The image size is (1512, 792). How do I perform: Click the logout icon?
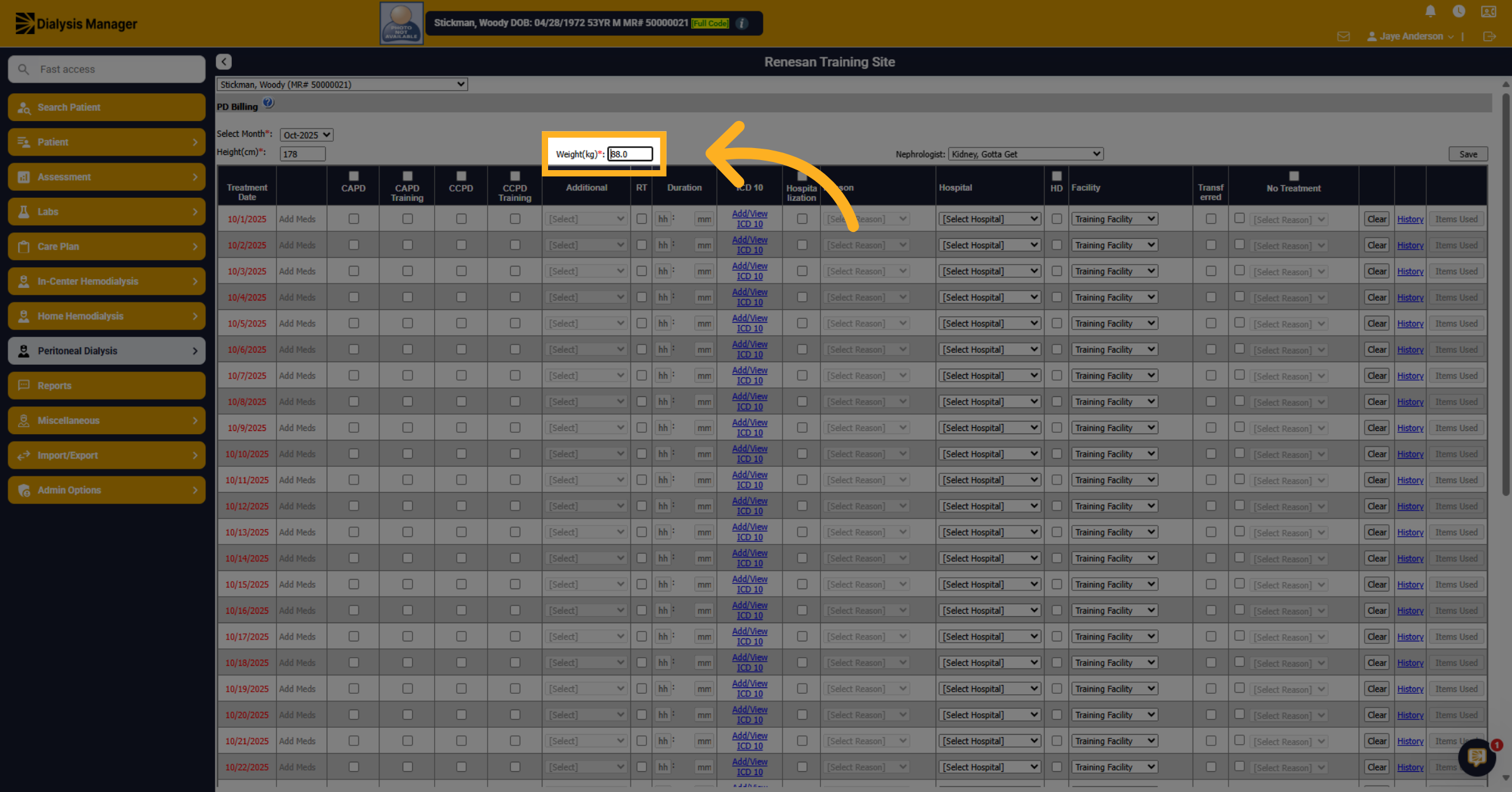click(1489, 37)
